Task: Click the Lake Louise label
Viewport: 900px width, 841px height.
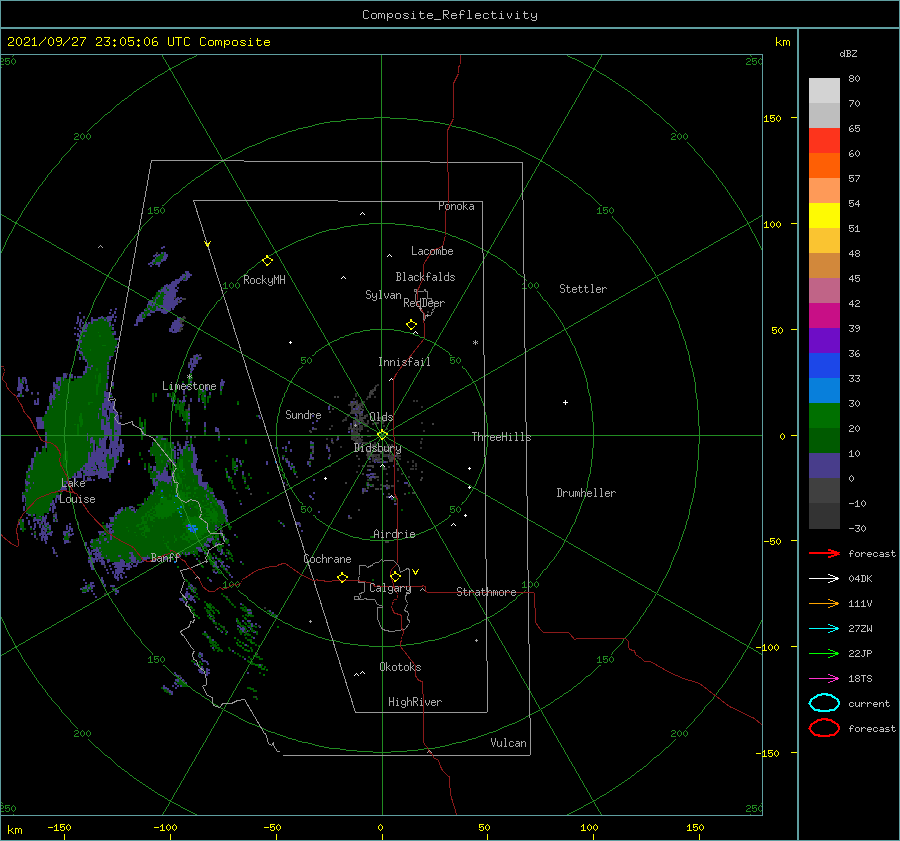Action: point(77,491)
